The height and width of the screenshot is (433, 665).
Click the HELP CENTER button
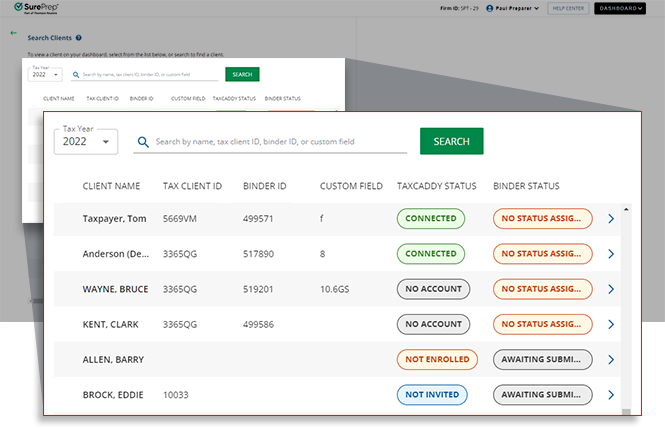[x=568, y=8]
